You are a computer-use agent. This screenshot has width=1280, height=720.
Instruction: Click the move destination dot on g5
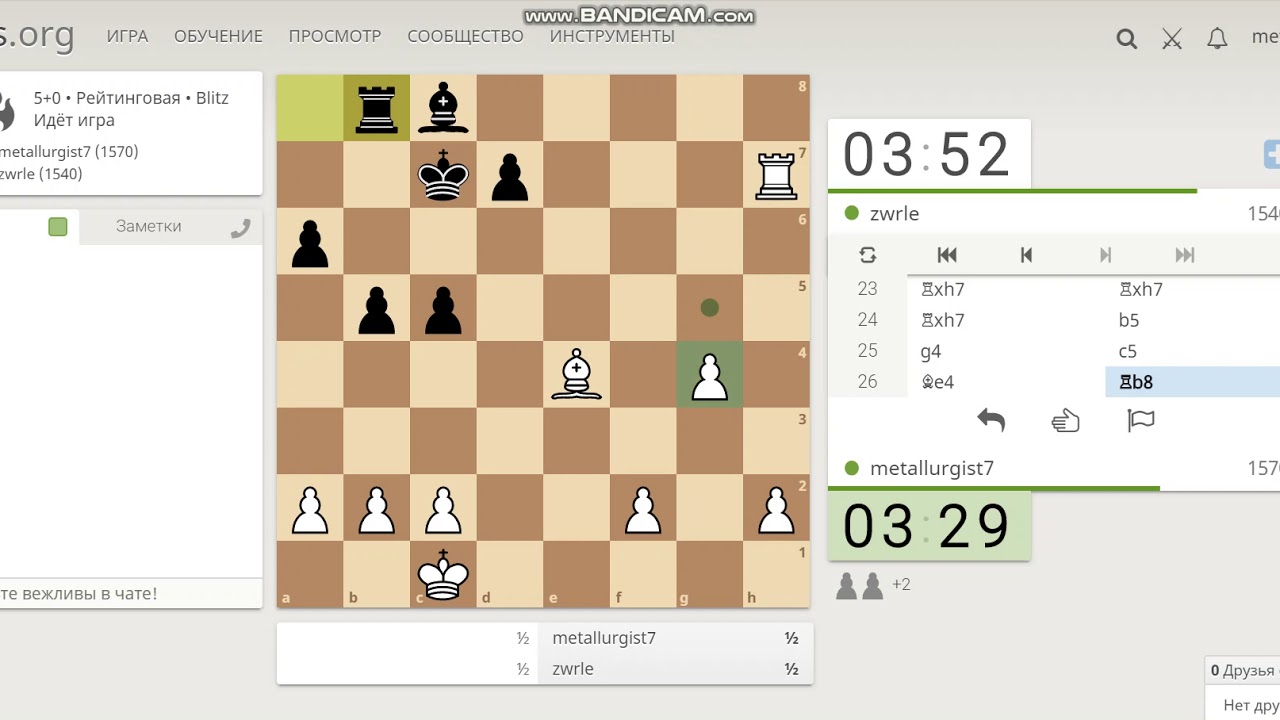[710, 308]
